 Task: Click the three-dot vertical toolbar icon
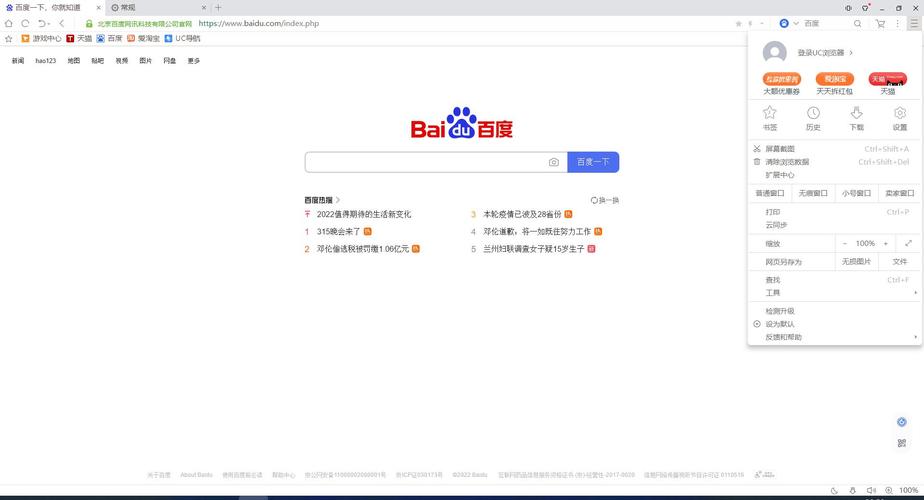[897, 24]
